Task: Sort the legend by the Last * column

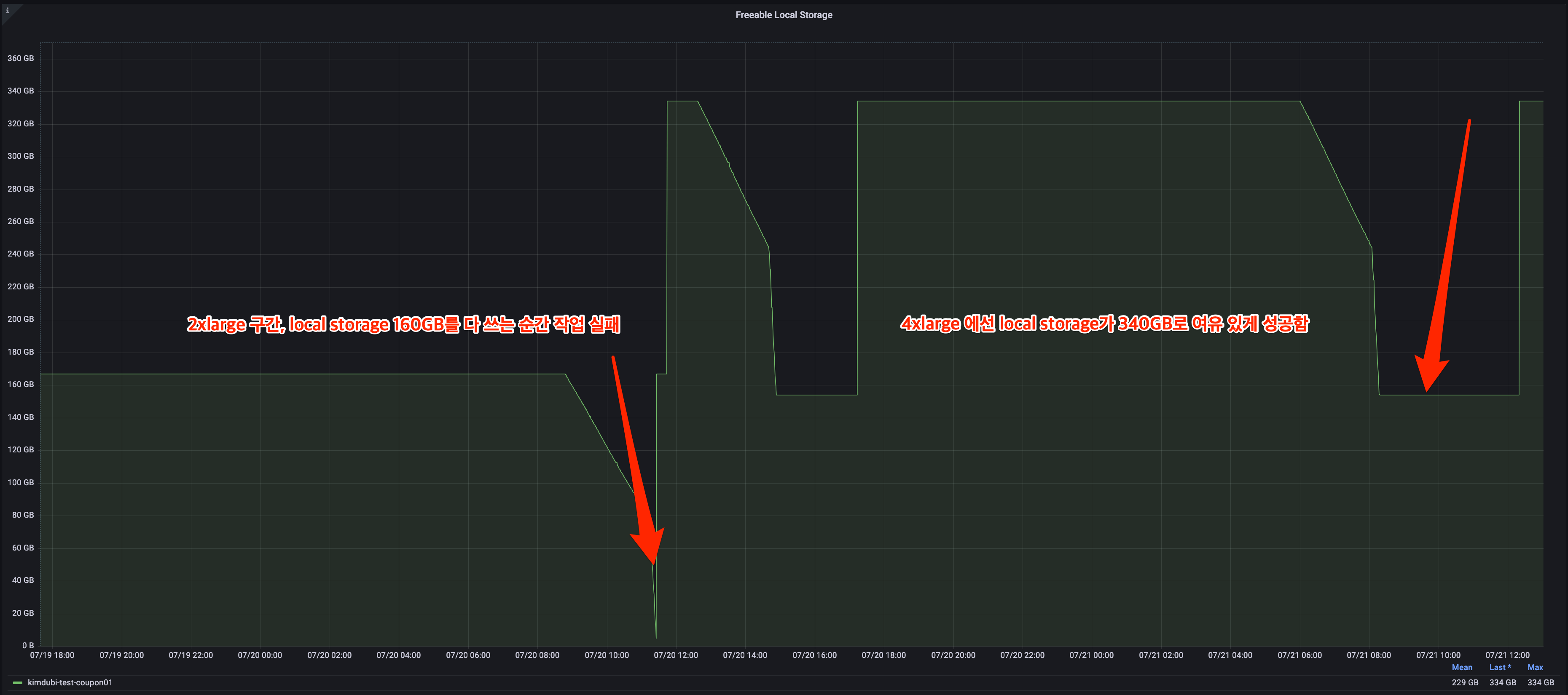Action: tap(1500, 668)
